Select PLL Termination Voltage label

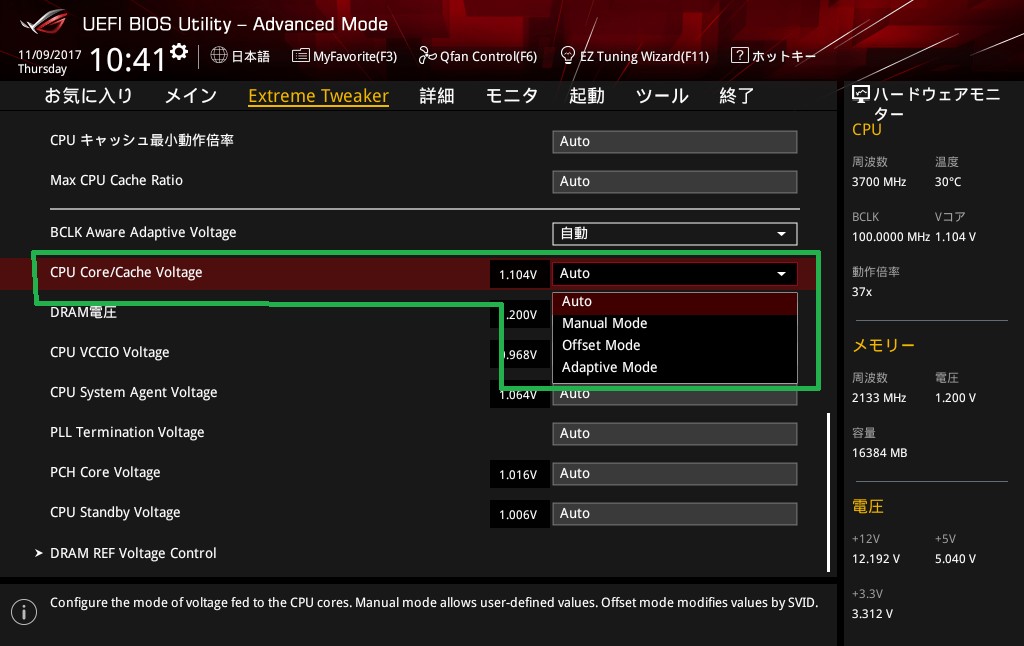click(x=127, y=432)
